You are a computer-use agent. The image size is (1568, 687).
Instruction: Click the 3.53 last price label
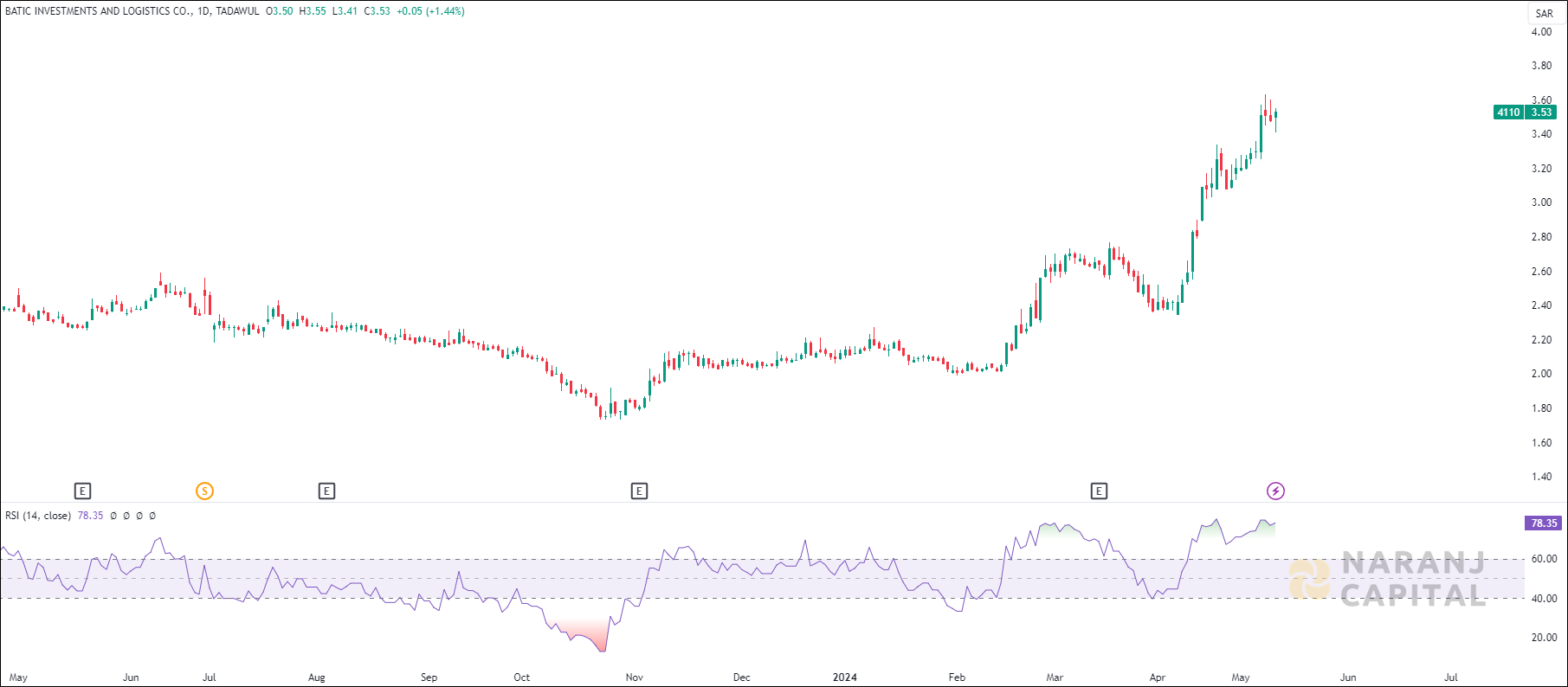[1541, 112]
